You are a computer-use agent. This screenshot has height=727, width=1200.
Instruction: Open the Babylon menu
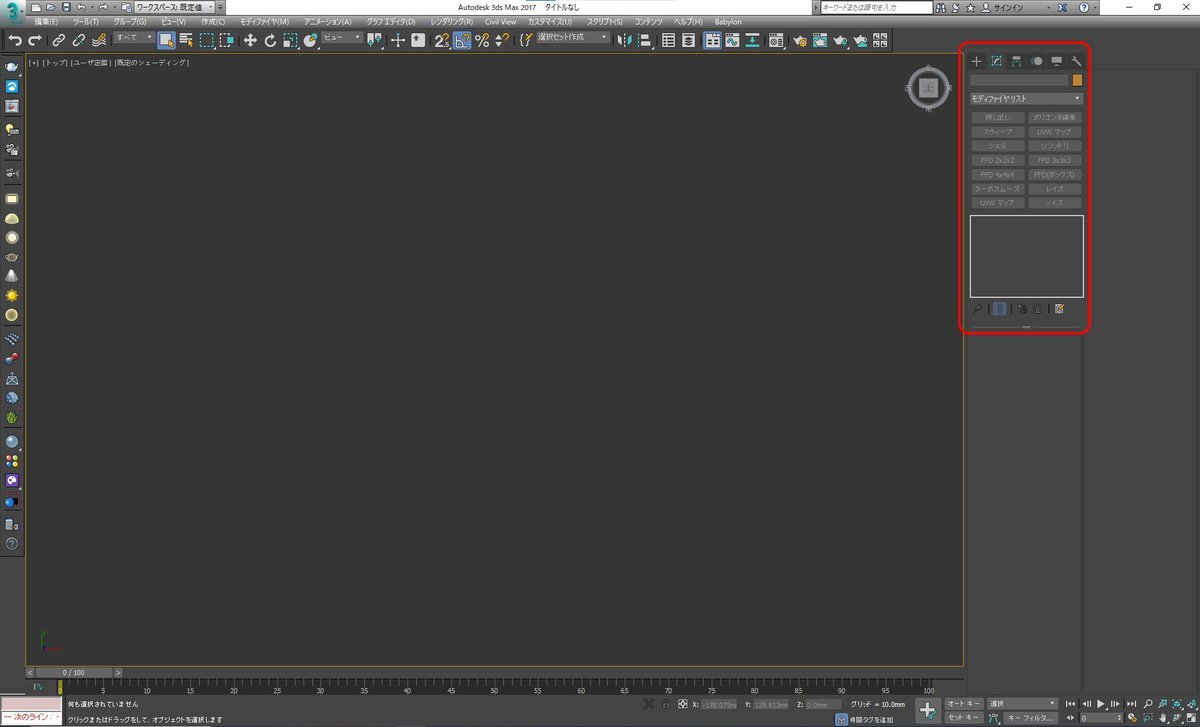click(728, 21)
